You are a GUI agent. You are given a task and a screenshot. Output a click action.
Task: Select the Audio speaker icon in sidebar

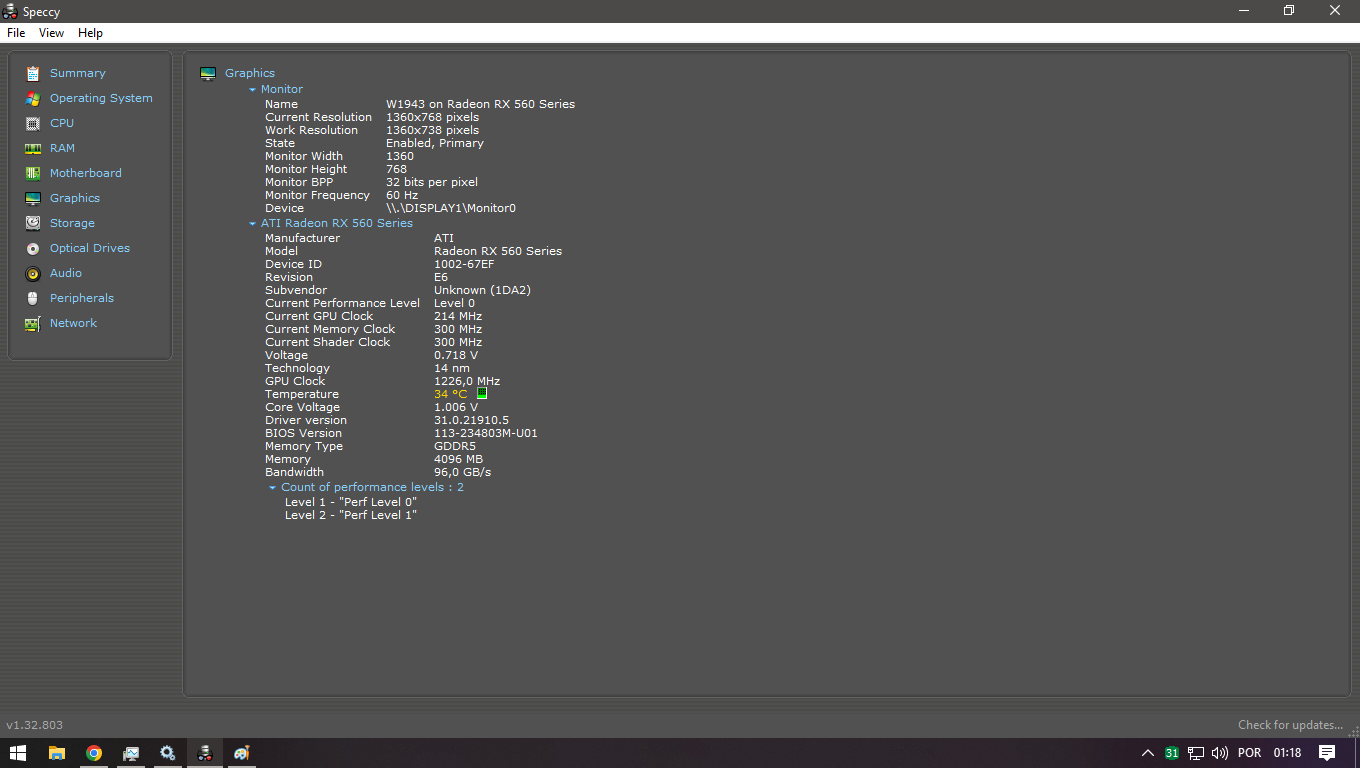(33, 273)
